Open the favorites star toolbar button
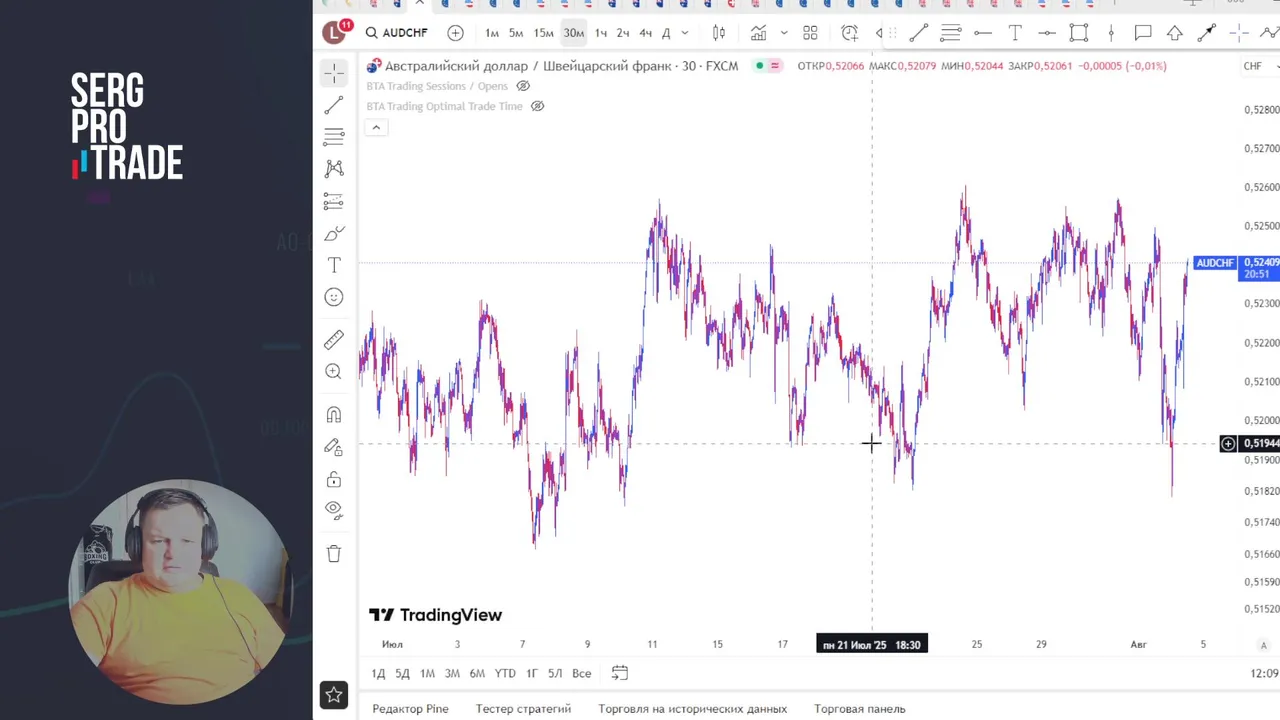1280x720 pixels. click(x=334, y=694)
